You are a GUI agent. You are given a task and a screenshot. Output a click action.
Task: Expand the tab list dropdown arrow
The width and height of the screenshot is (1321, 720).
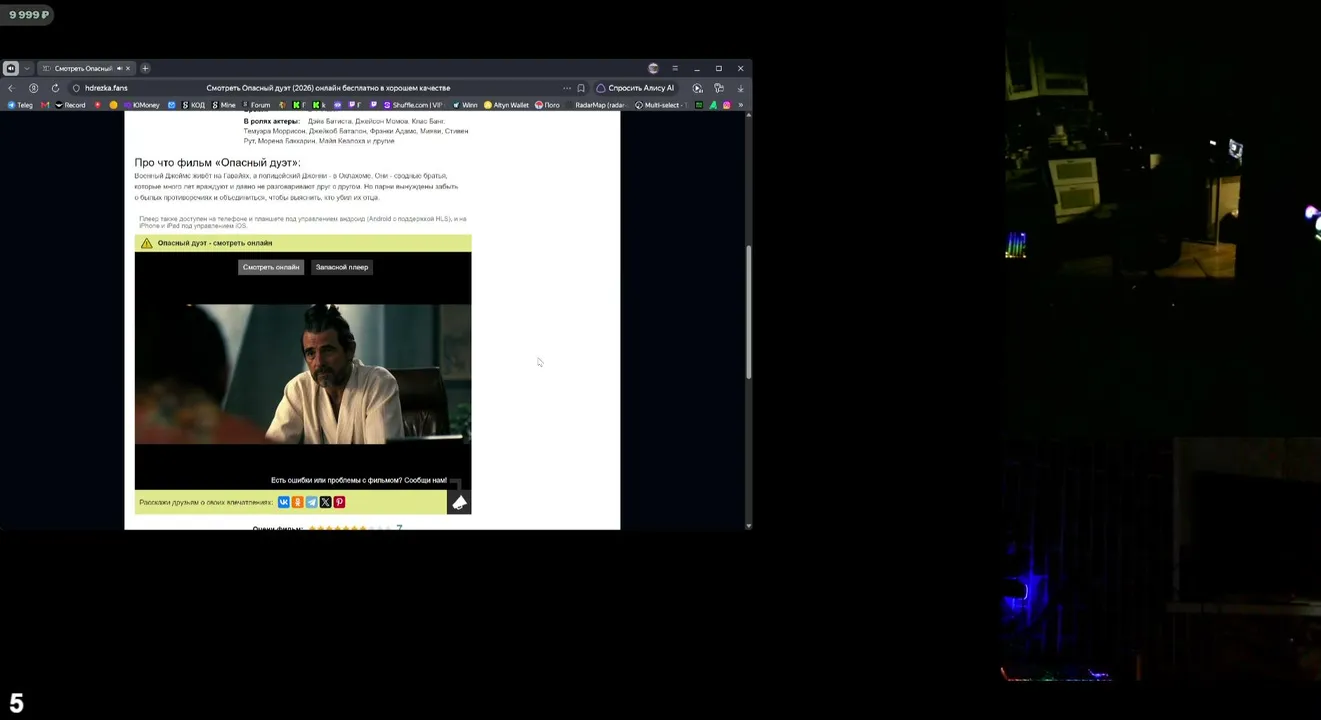pos(27,68)
